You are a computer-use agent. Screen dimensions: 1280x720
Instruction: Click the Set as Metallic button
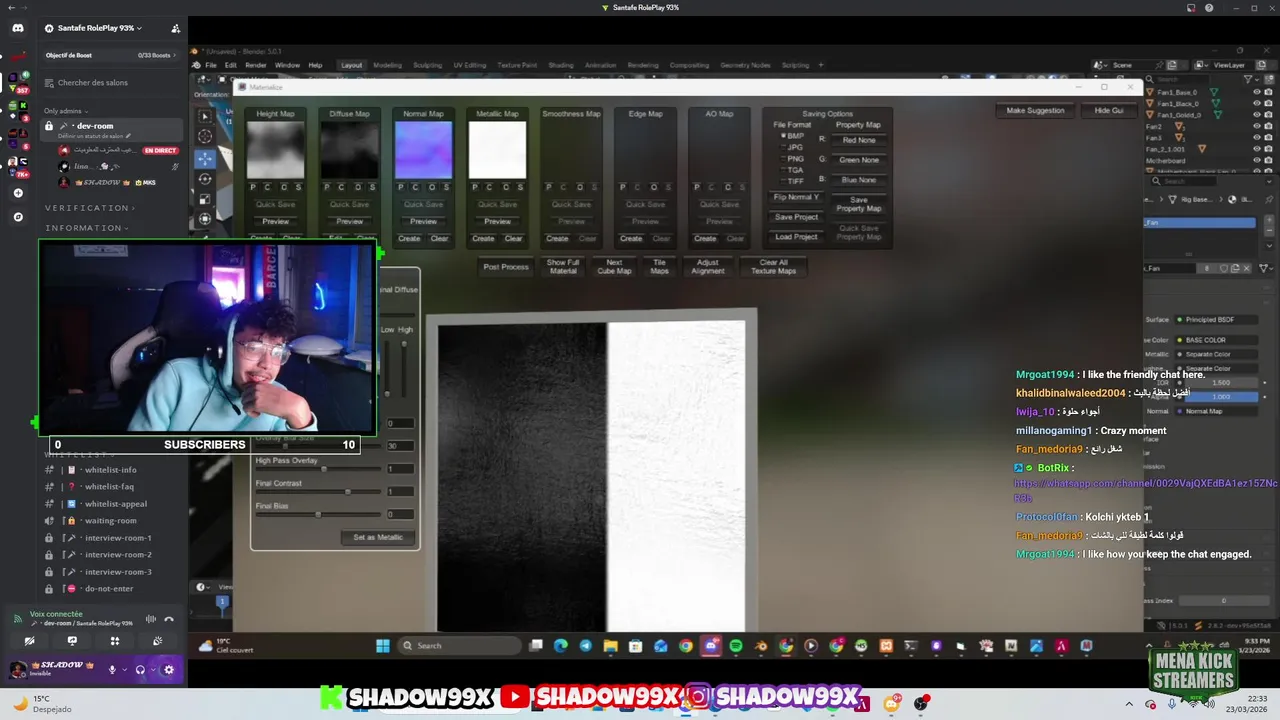pyautogui.click(x=377, y=537)
